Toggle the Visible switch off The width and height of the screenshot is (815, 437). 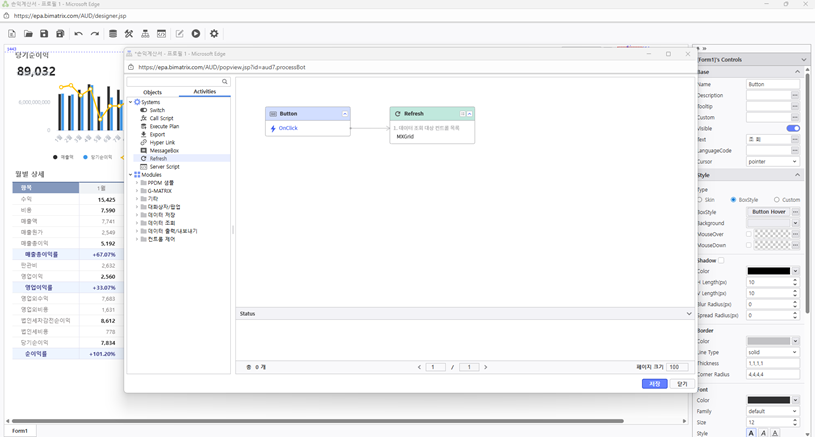tap(793, 128)
